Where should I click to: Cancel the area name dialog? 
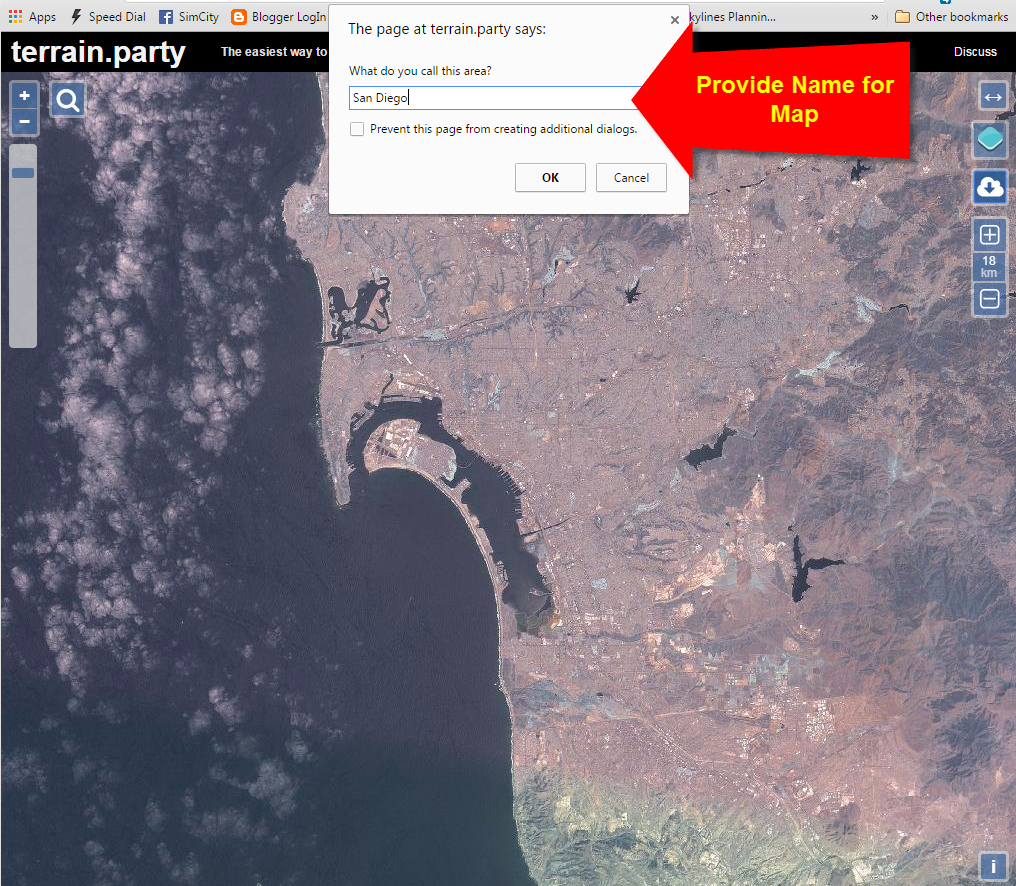pos(631,178)
